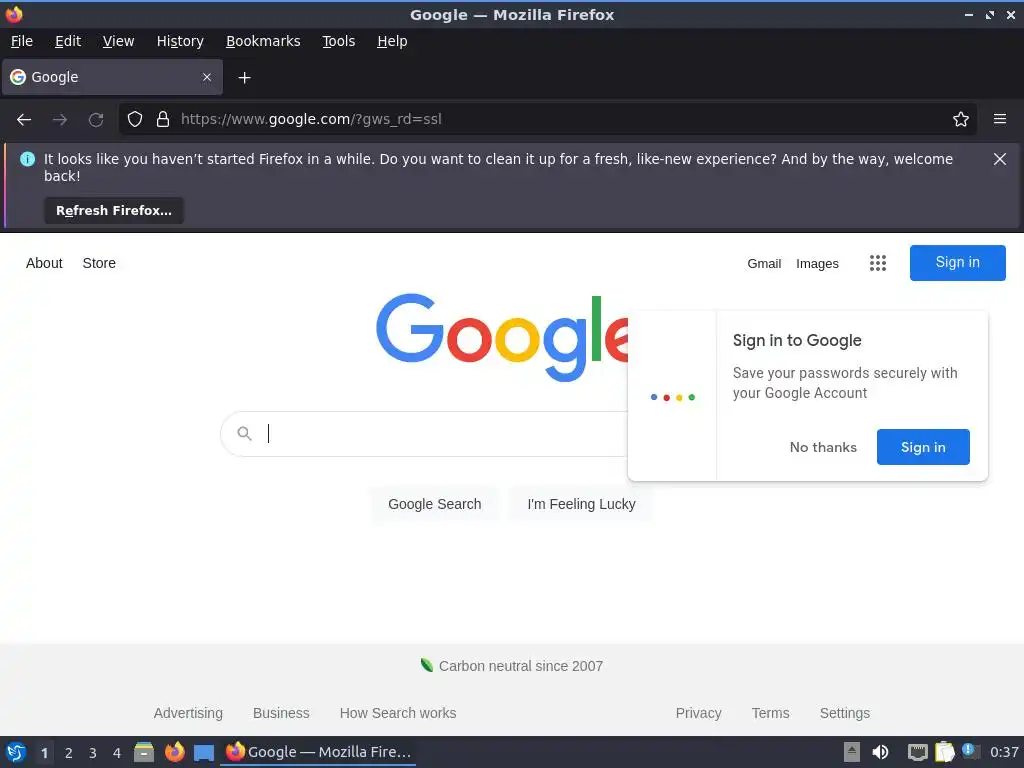This screenshot has width=1024, height=768.
Task: Open the footer Settings menu
Action: (844, 713)
